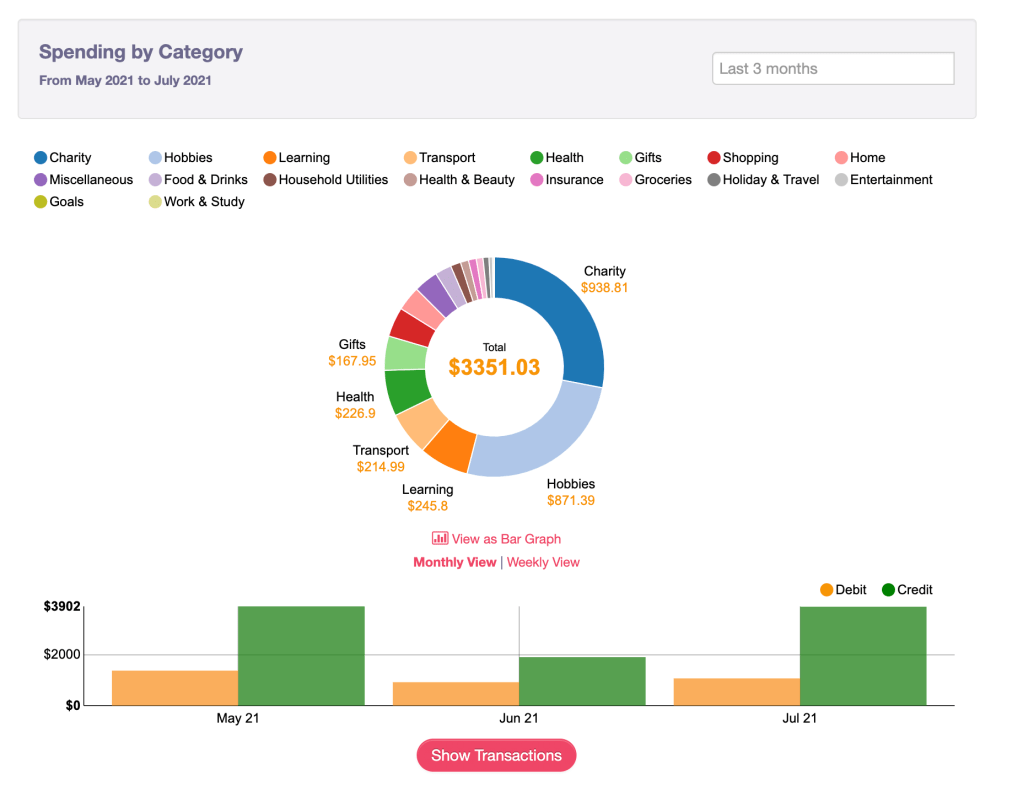Hide the Learning category legend item
Image resolution: width=1023 pixels, height=807 pixels.
(296, 158)
